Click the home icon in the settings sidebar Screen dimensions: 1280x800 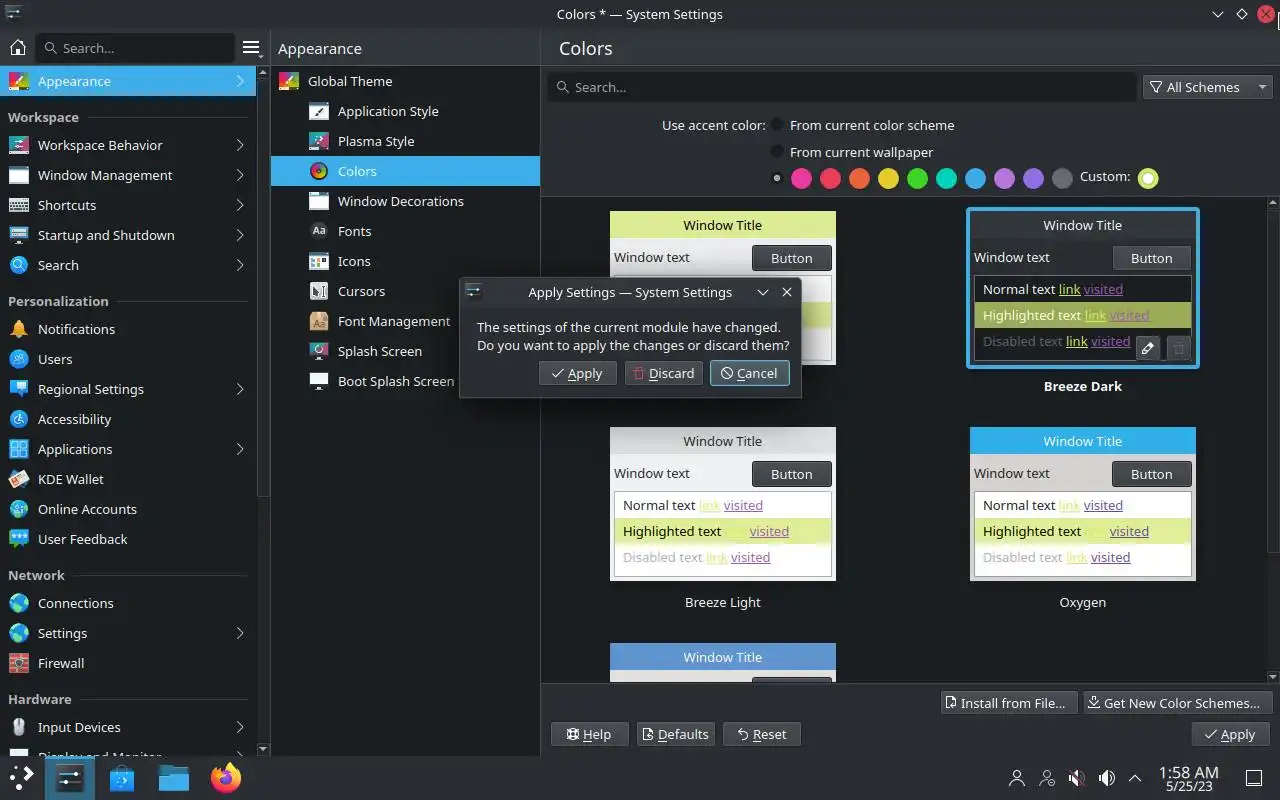coord(17,48)
